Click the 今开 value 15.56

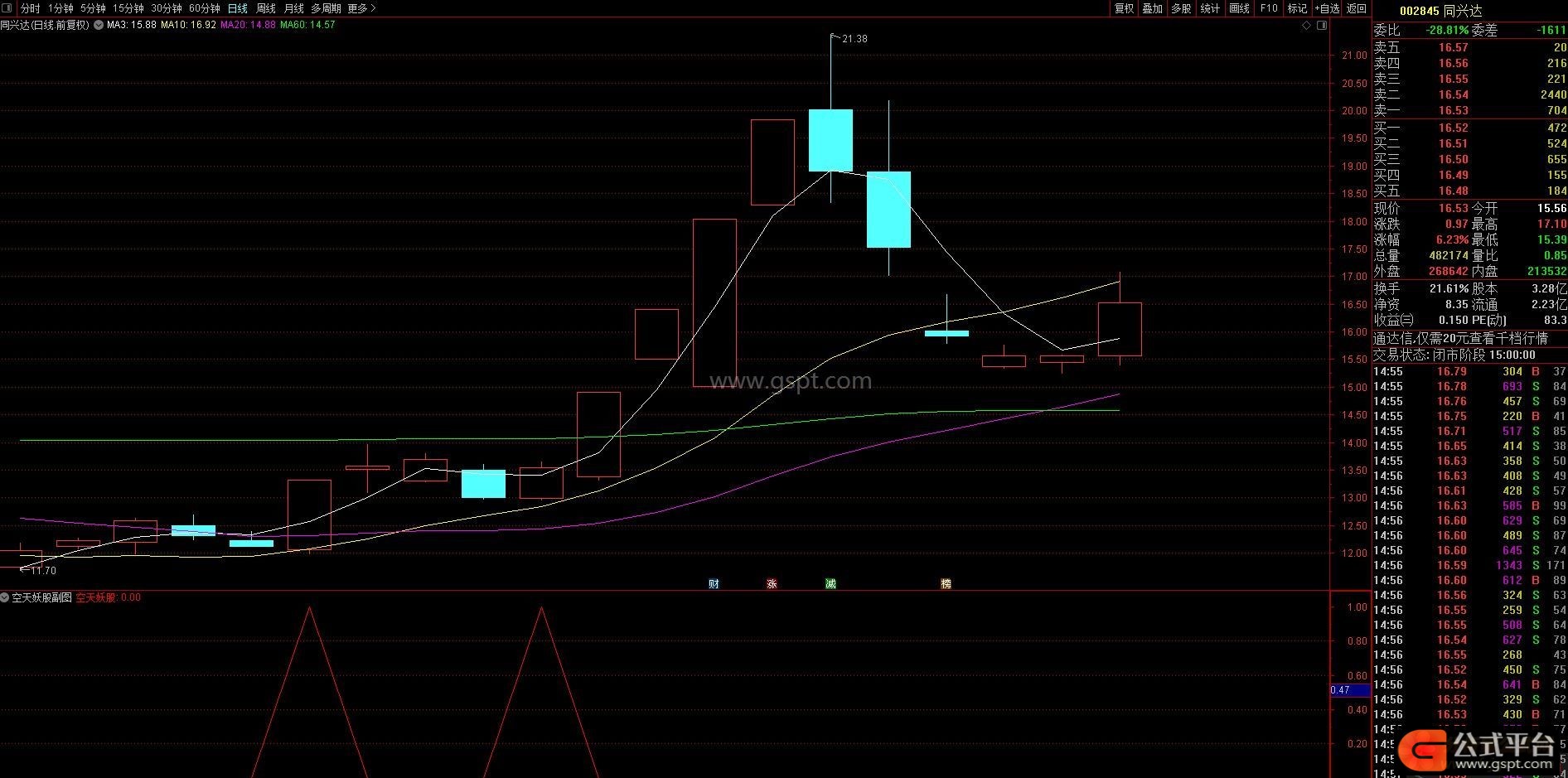(x=1551, y=208)
